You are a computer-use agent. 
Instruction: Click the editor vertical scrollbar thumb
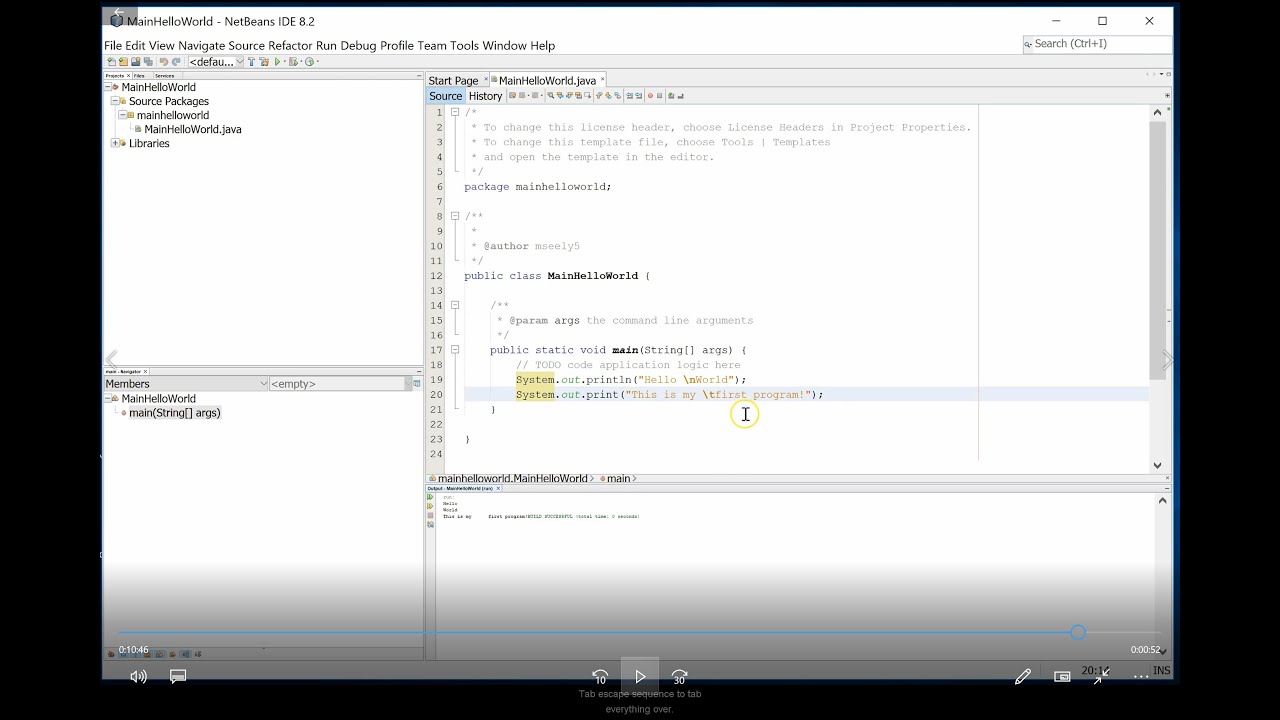pyautogui.click(x=1157, y=250)
